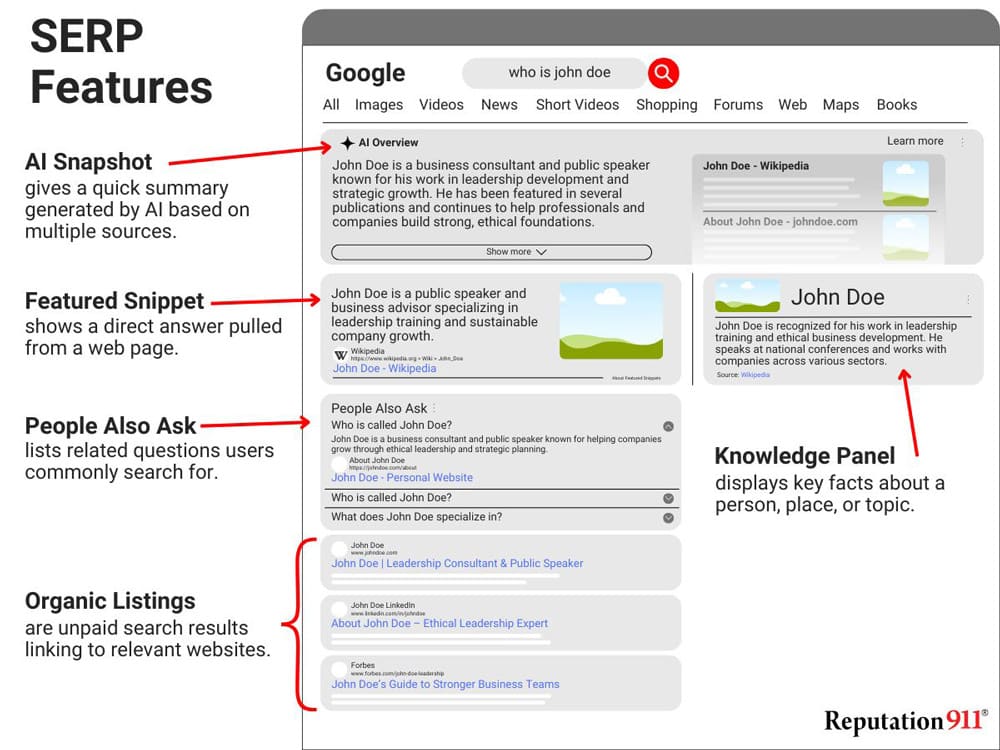Click the favicon of the Forbes result

coord(339,668)
